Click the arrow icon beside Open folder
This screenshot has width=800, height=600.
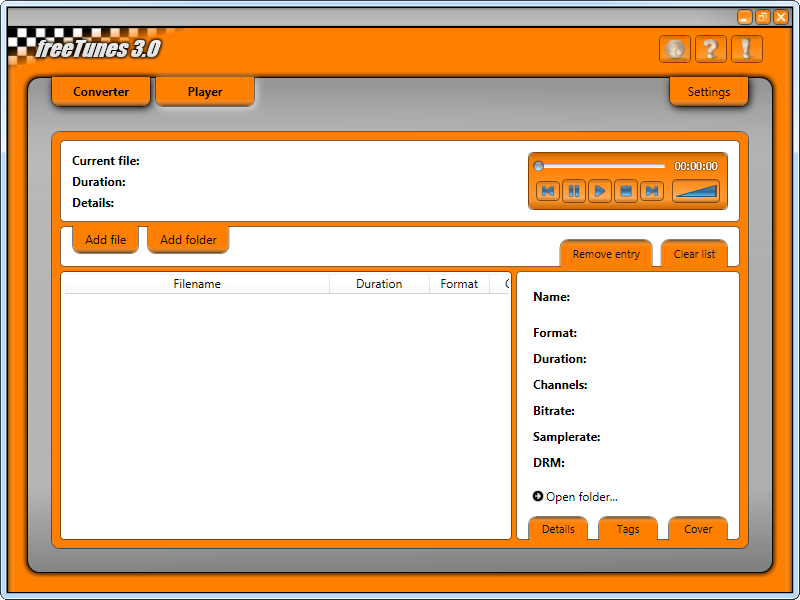(538, 496)
